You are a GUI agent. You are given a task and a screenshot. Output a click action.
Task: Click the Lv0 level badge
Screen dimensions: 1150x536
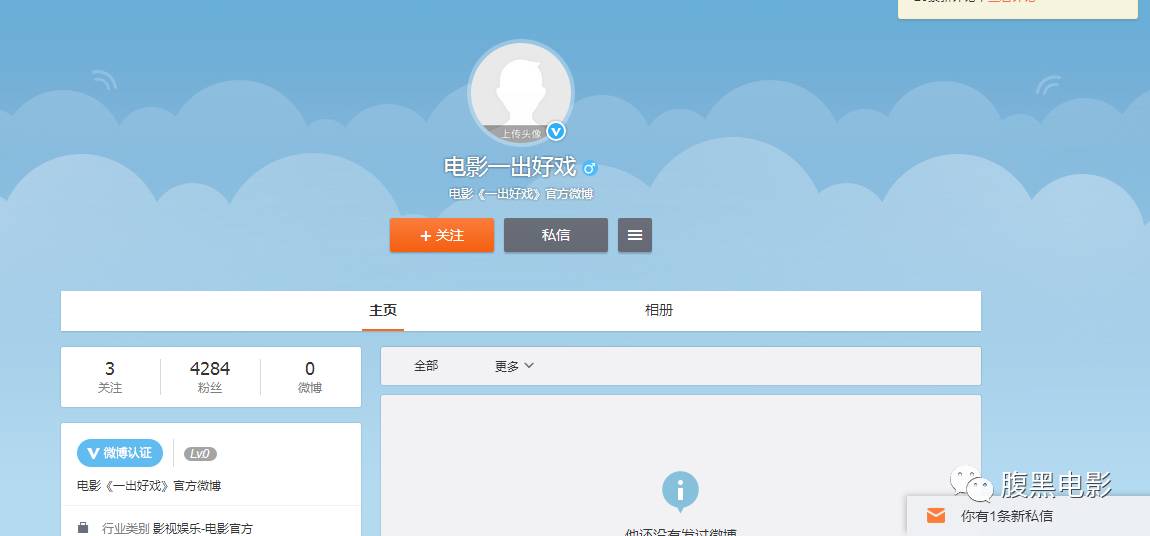(200, 454)
